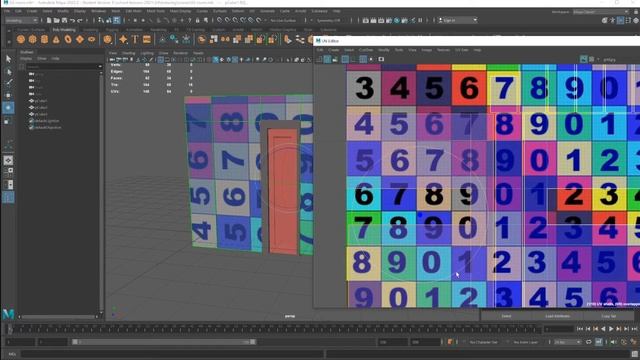Open the Script Editor icon beside the command line

(x=635, y=354)
